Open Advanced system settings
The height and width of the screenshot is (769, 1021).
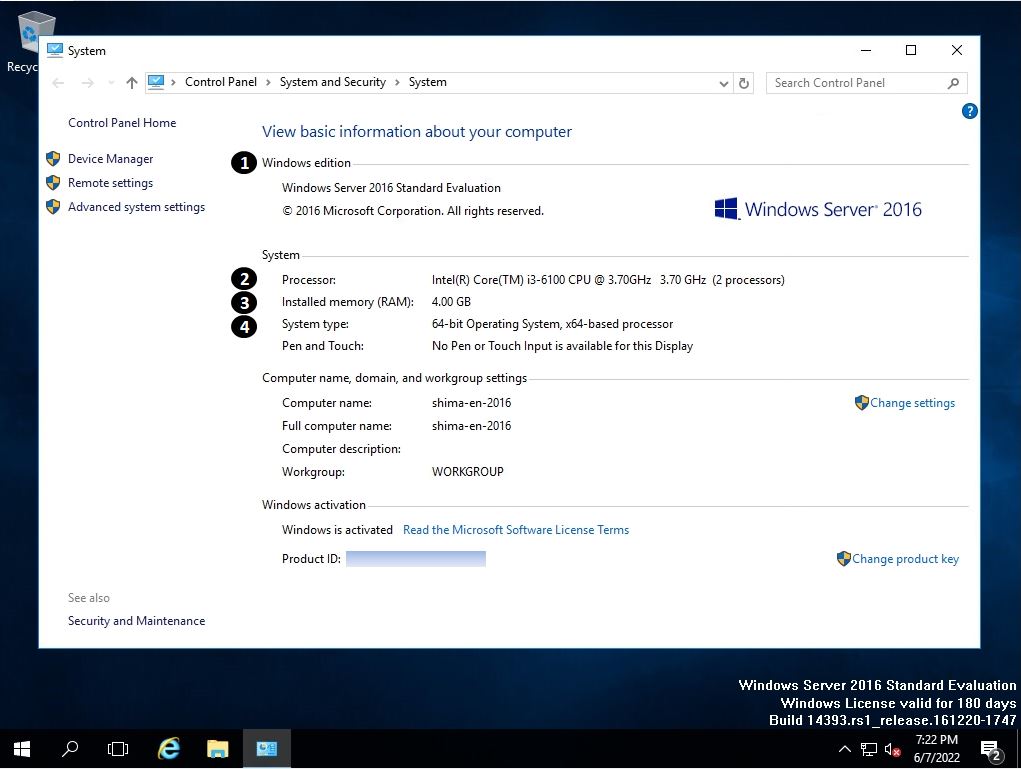point(136,207)
